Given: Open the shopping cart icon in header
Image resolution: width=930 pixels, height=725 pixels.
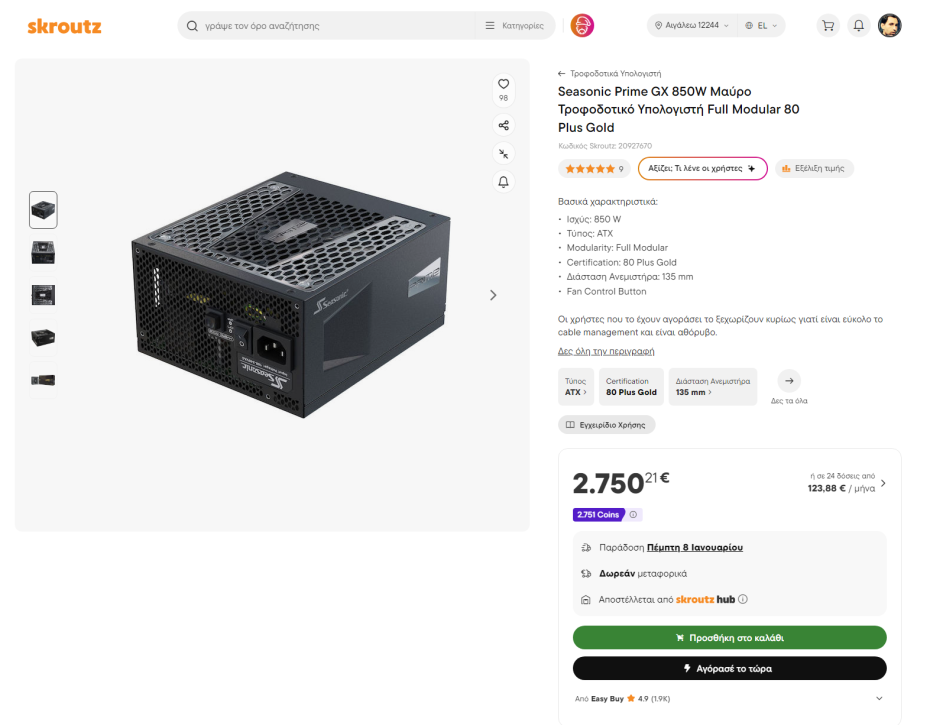Looking at the screenshot, I should tap(827, 26).
